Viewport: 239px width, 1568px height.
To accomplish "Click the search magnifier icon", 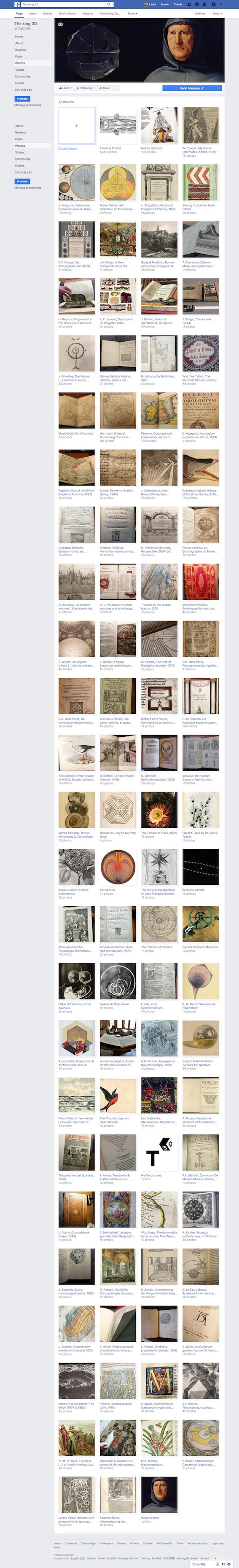I will [109, 4].
